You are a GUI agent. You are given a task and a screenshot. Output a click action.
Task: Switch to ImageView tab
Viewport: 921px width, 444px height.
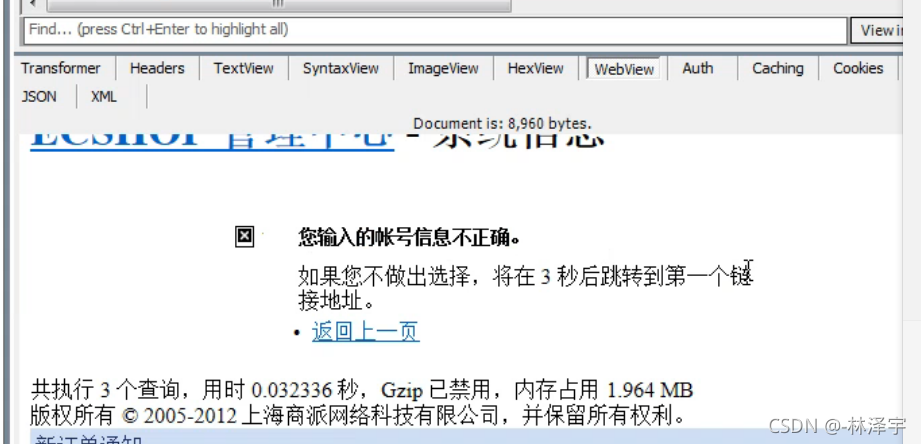(443, 69)
